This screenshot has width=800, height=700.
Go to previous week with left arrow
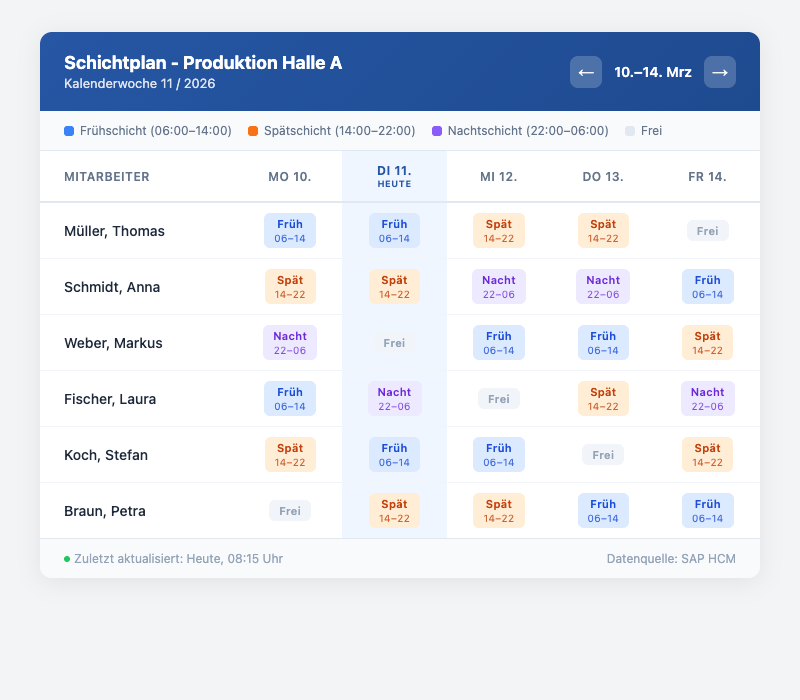coord(586,72)
